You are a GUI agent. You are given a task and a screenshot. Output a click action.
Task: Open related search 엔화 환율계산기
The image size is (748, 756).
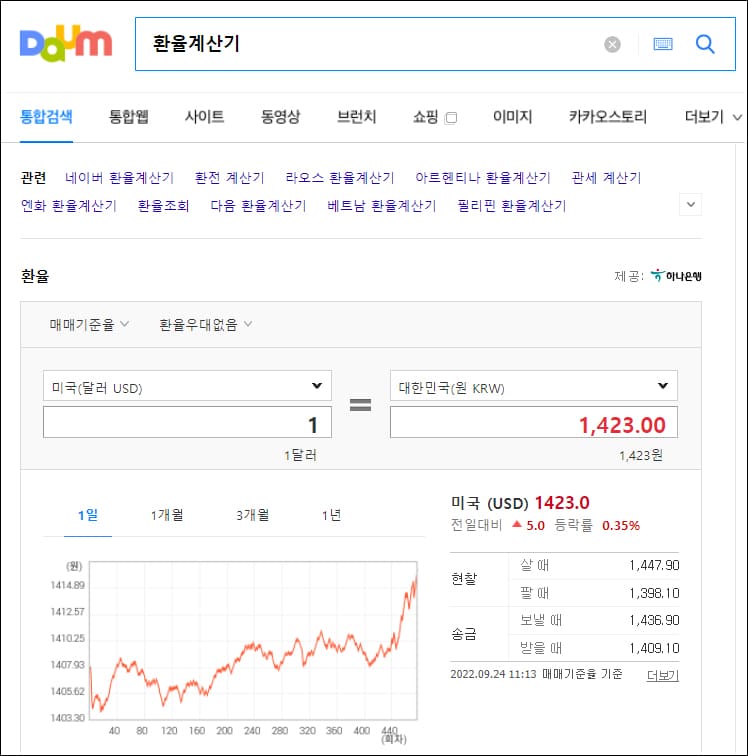tap(68, 206)
